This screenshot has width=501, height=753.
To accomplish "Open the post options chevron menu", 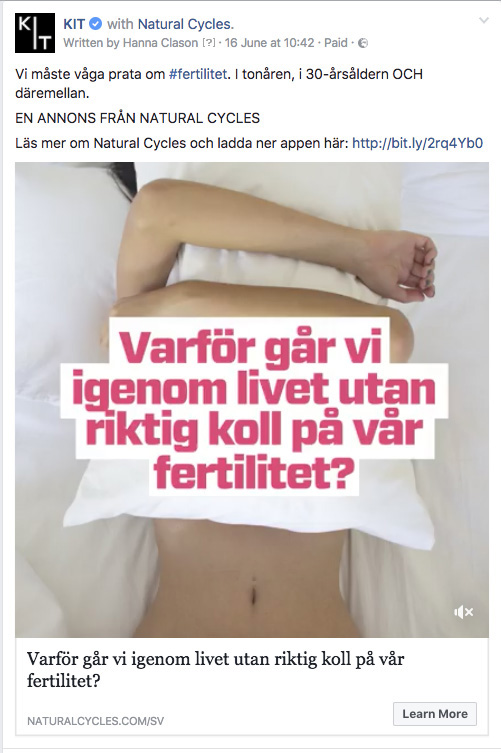I will [484, 21].
